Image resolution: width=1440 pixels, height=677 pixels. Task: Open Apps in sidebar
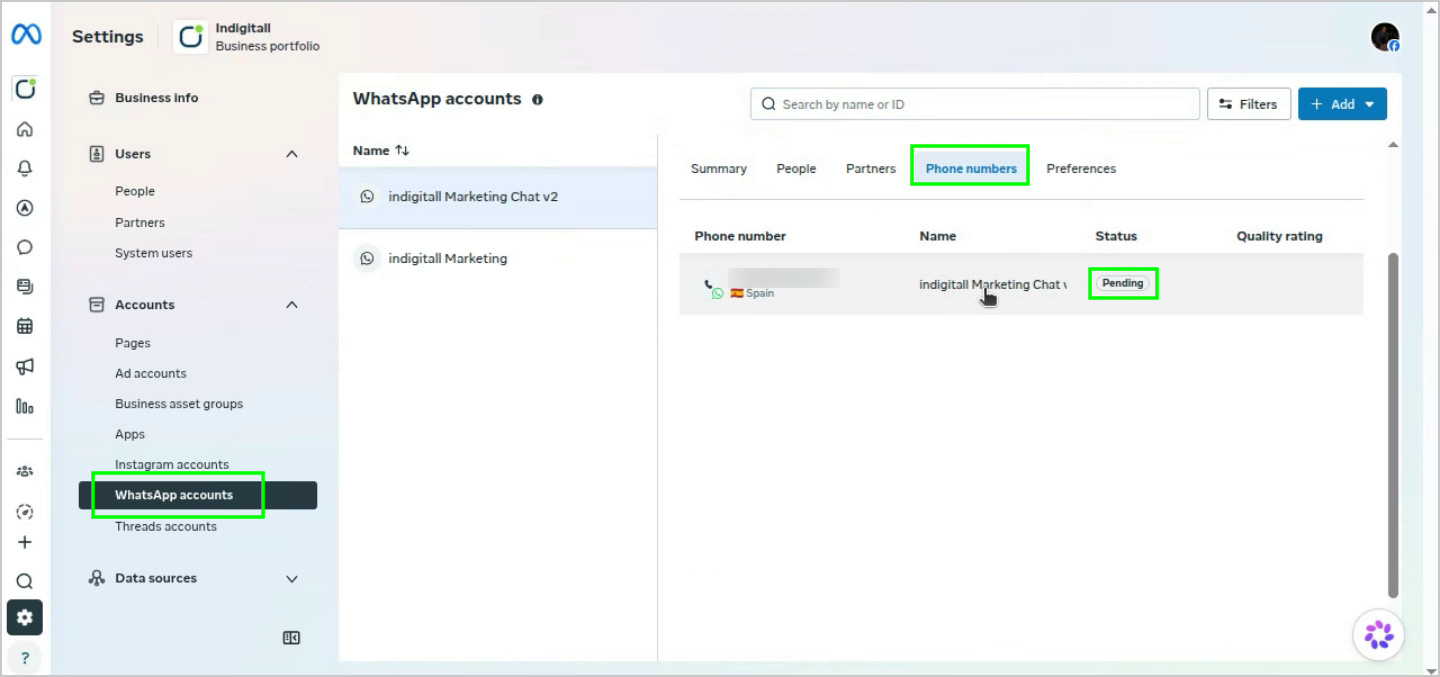[130, 435]
